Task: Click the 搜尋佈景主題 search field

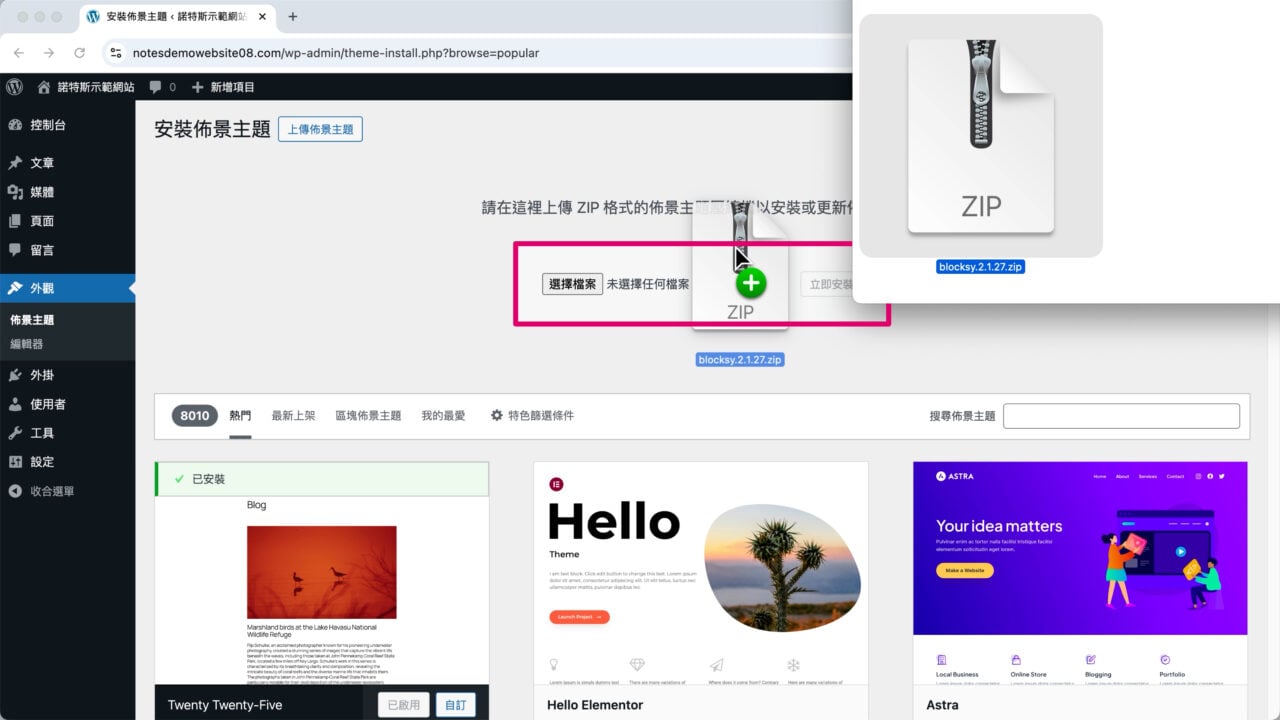Action: pos(1120,416)
